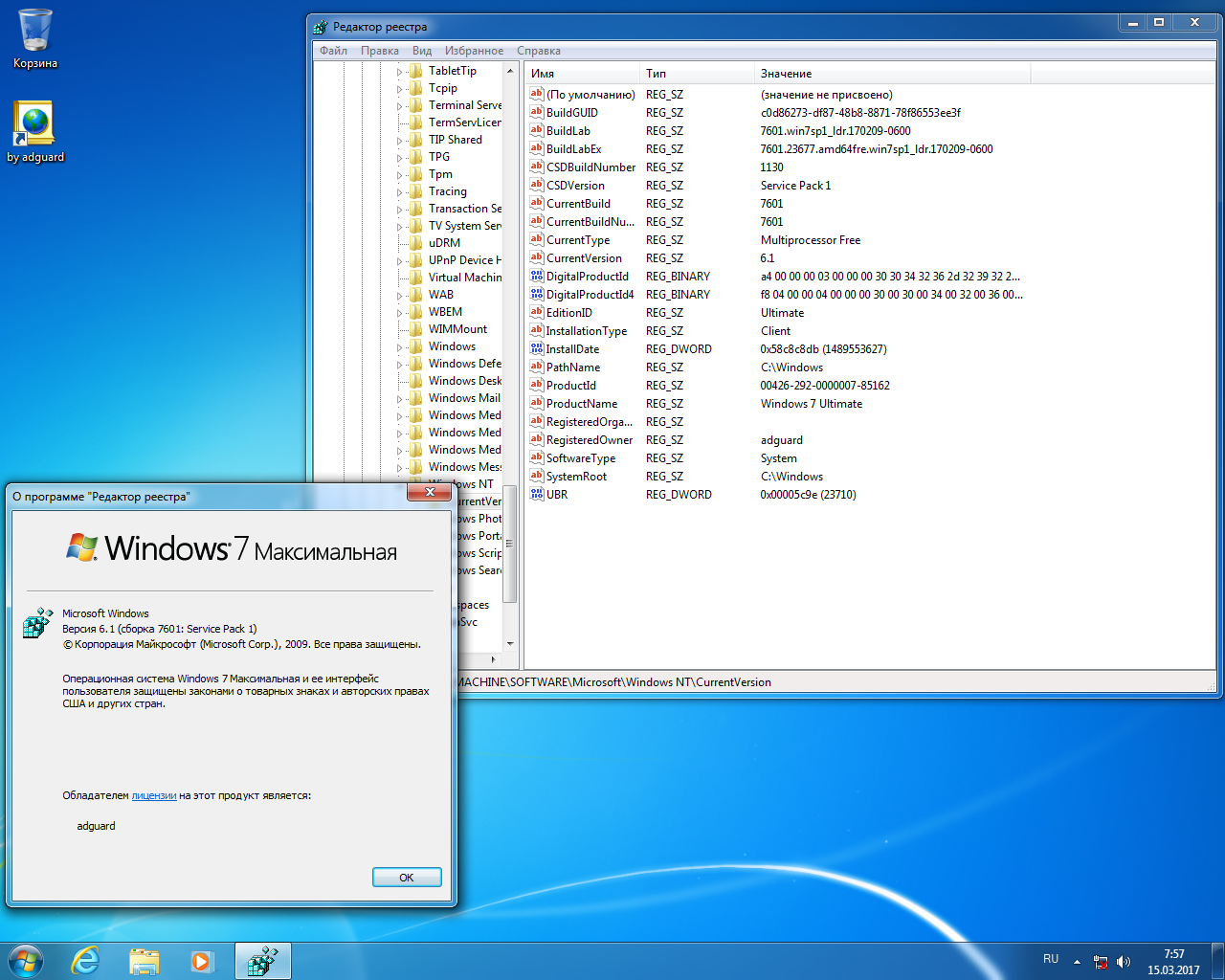Select the SystemRoot value row
Viewport: 1225px width, 980px height.
click(x=775, y=476)
